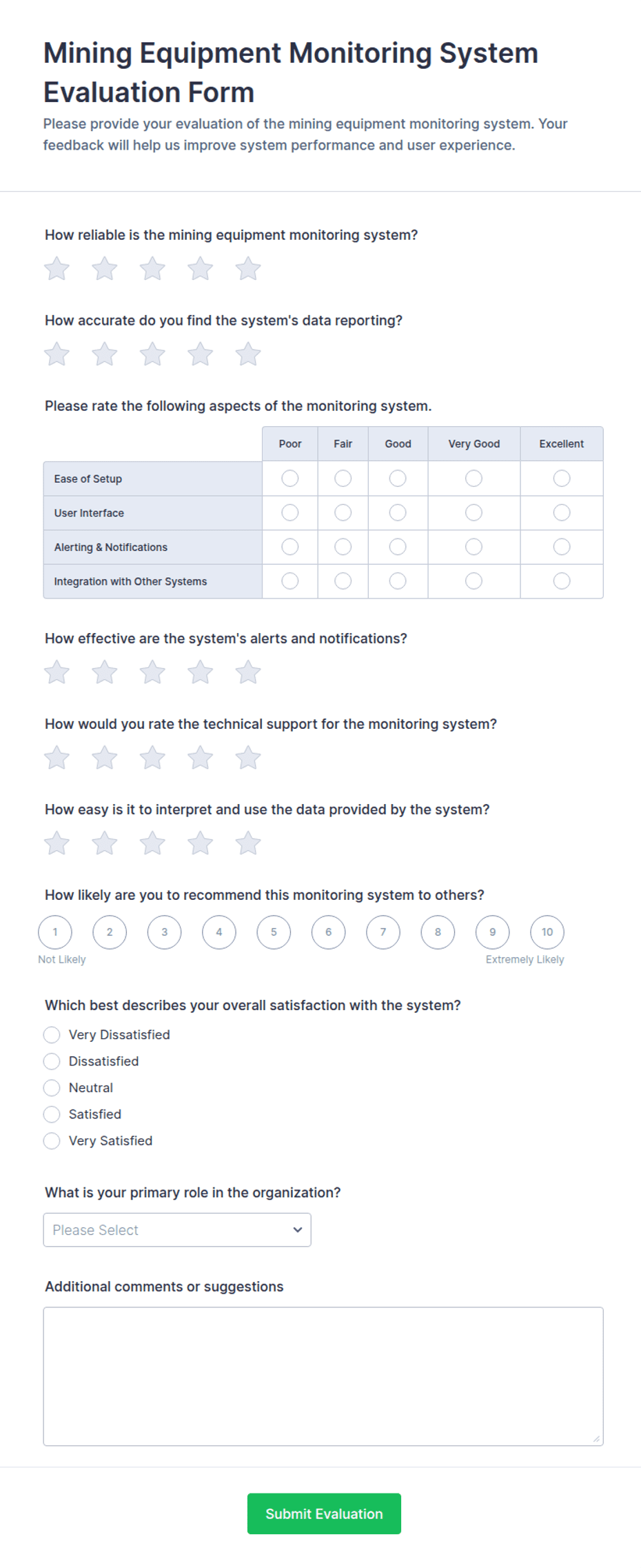Select 10 on the recommendation scale
Screen dimensions: 641x1568
pos(547,932)
